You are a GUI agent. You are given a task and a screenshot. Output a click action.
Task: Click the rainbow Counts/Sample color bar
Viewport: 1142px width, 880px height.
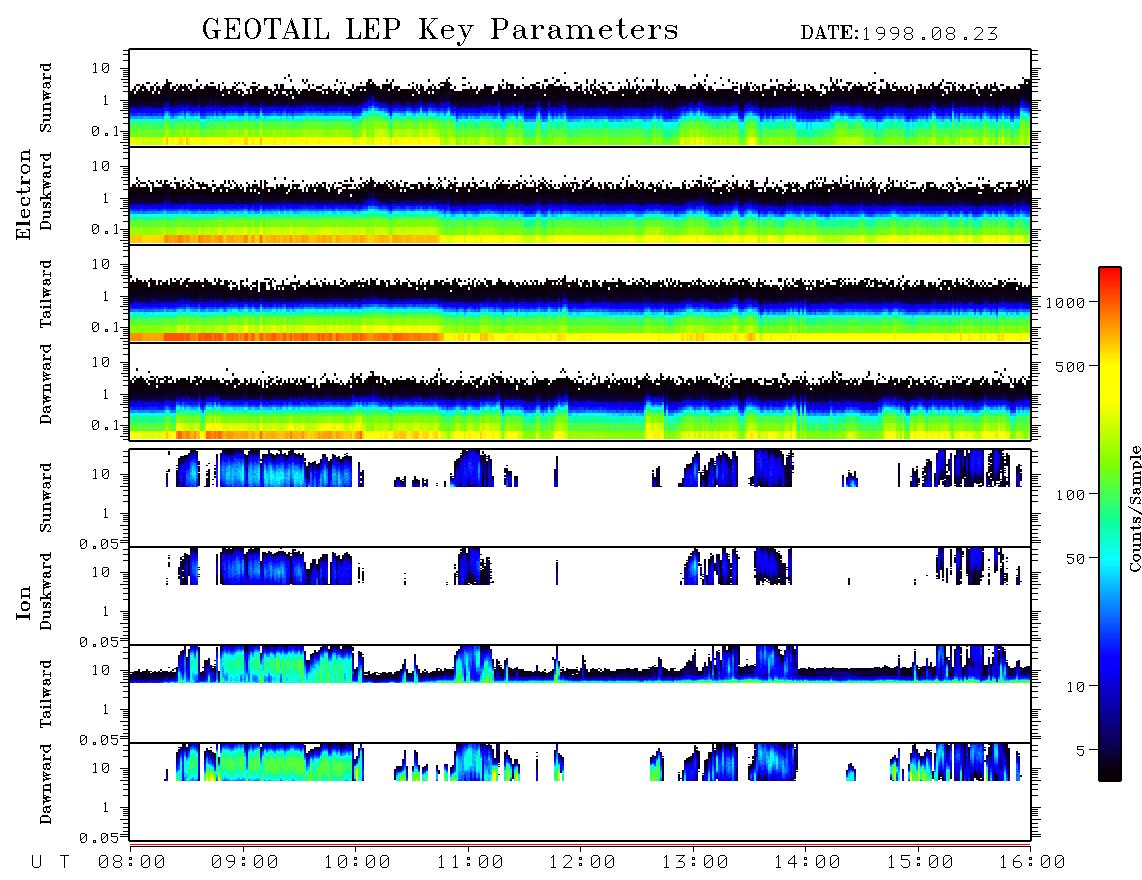1110,524
